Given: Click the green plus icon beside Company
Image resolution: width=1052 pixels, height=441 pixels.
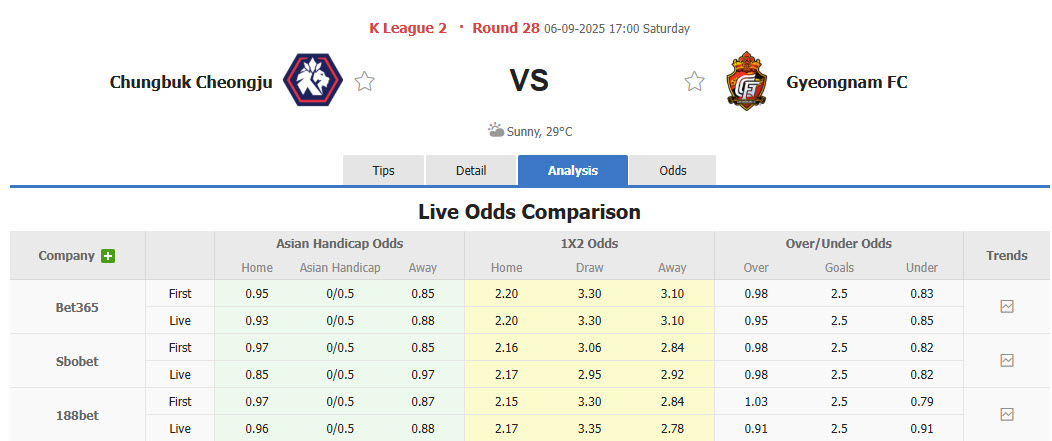Looking at the screenshot, I should point(108,256).
